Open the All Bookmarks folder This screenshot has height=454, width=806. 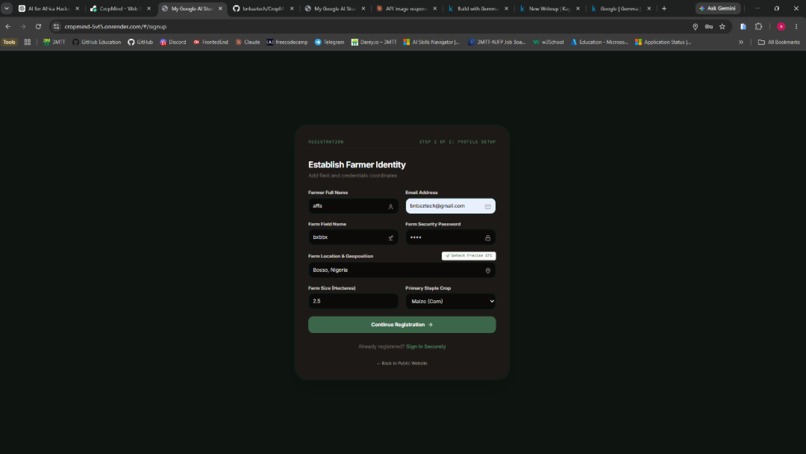click(779, 42)
